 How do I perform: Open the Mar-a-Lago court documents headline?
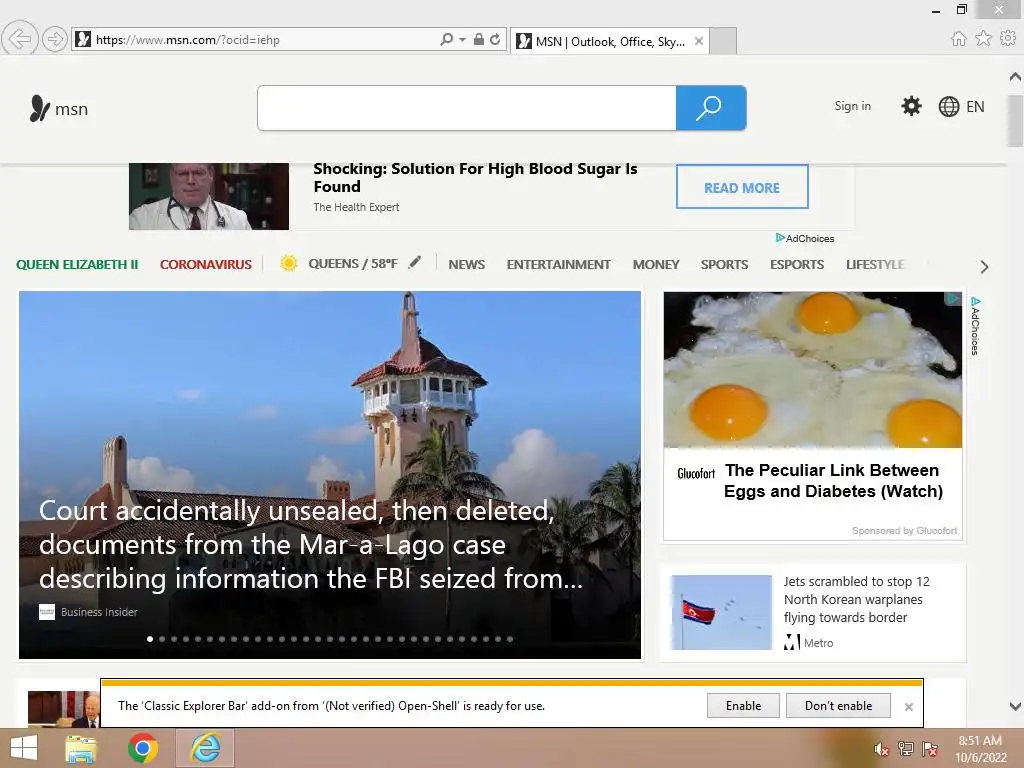(x=311, y=545)
